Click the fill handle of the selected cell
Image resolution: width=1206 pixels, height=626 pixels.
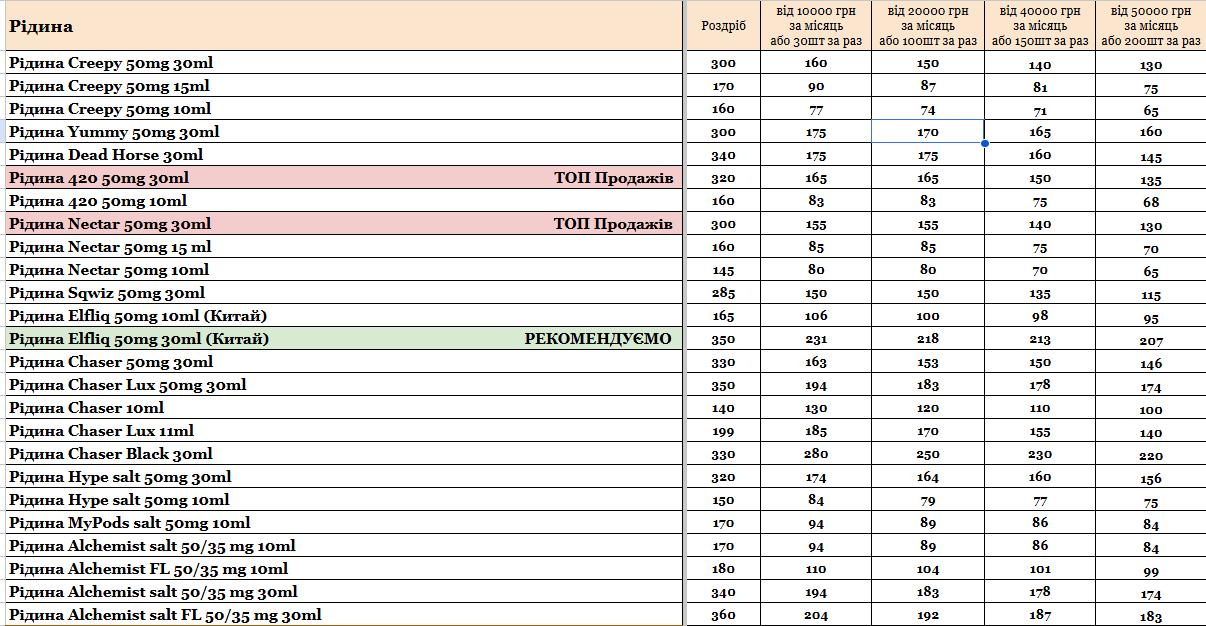pyautogui.click(x=985, y=143)
